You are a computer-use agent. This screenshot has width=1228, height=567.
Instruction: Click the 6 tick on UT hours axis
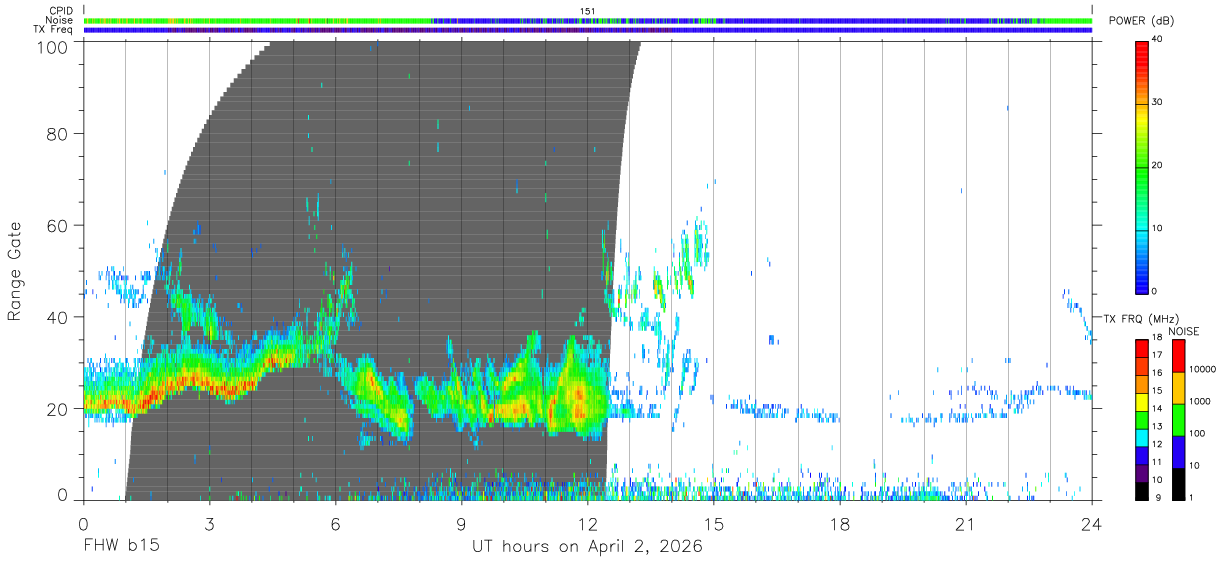coord(335,524)
